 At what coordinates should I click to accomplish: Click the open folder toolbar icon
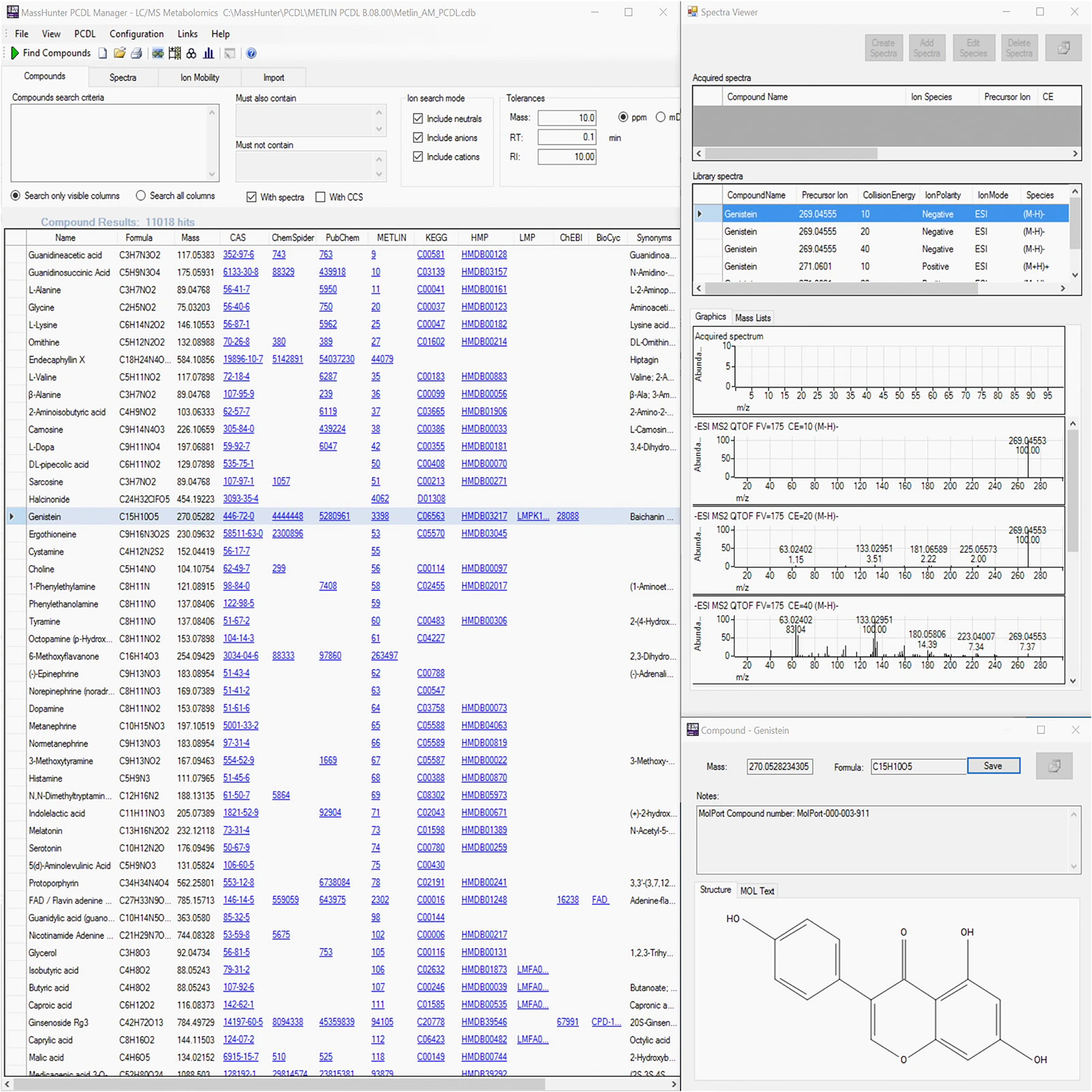click(x=119, y=53)
